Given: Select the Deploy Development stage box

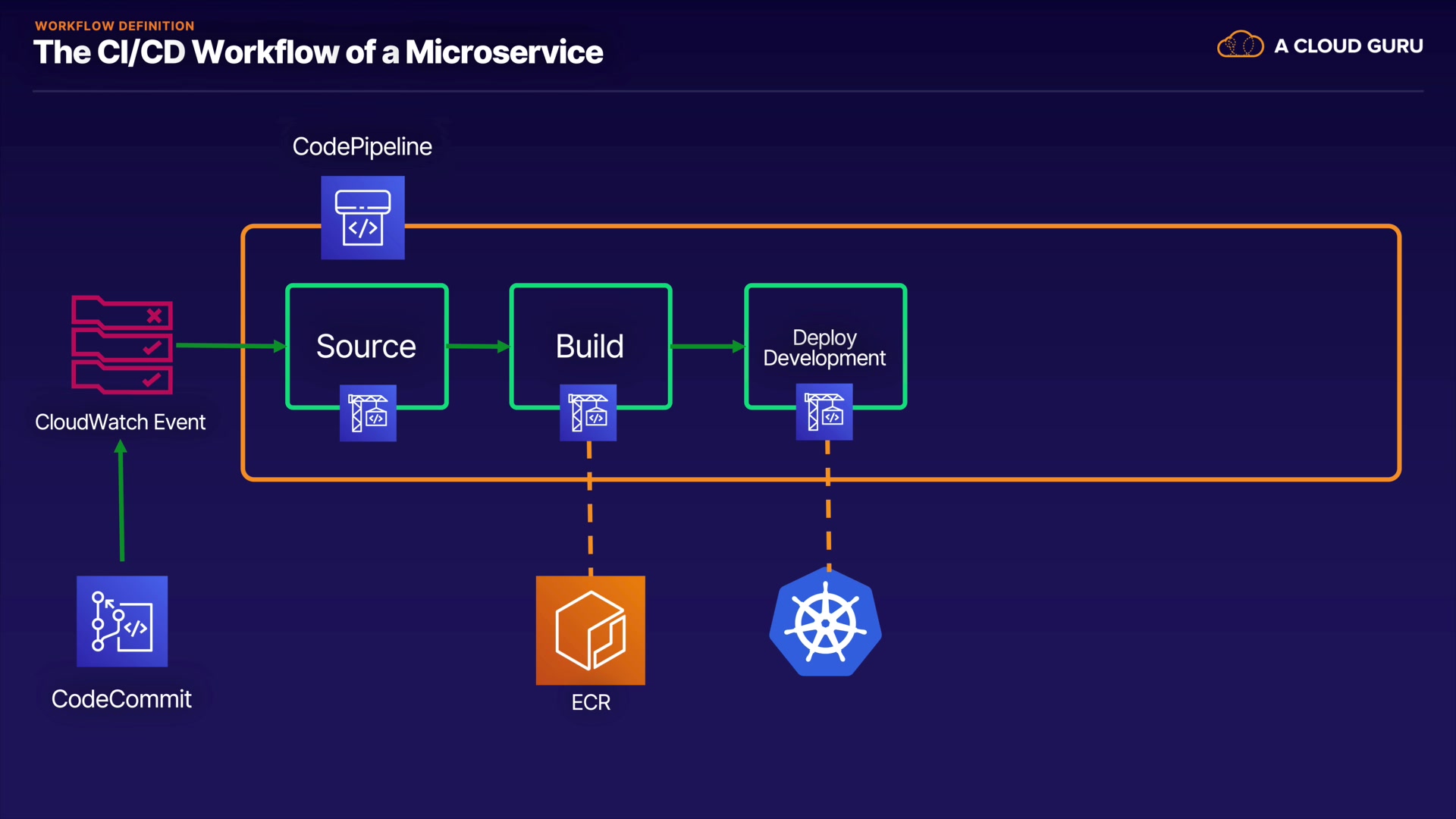Looking at the screenshot, I should [x=824, y=347].
